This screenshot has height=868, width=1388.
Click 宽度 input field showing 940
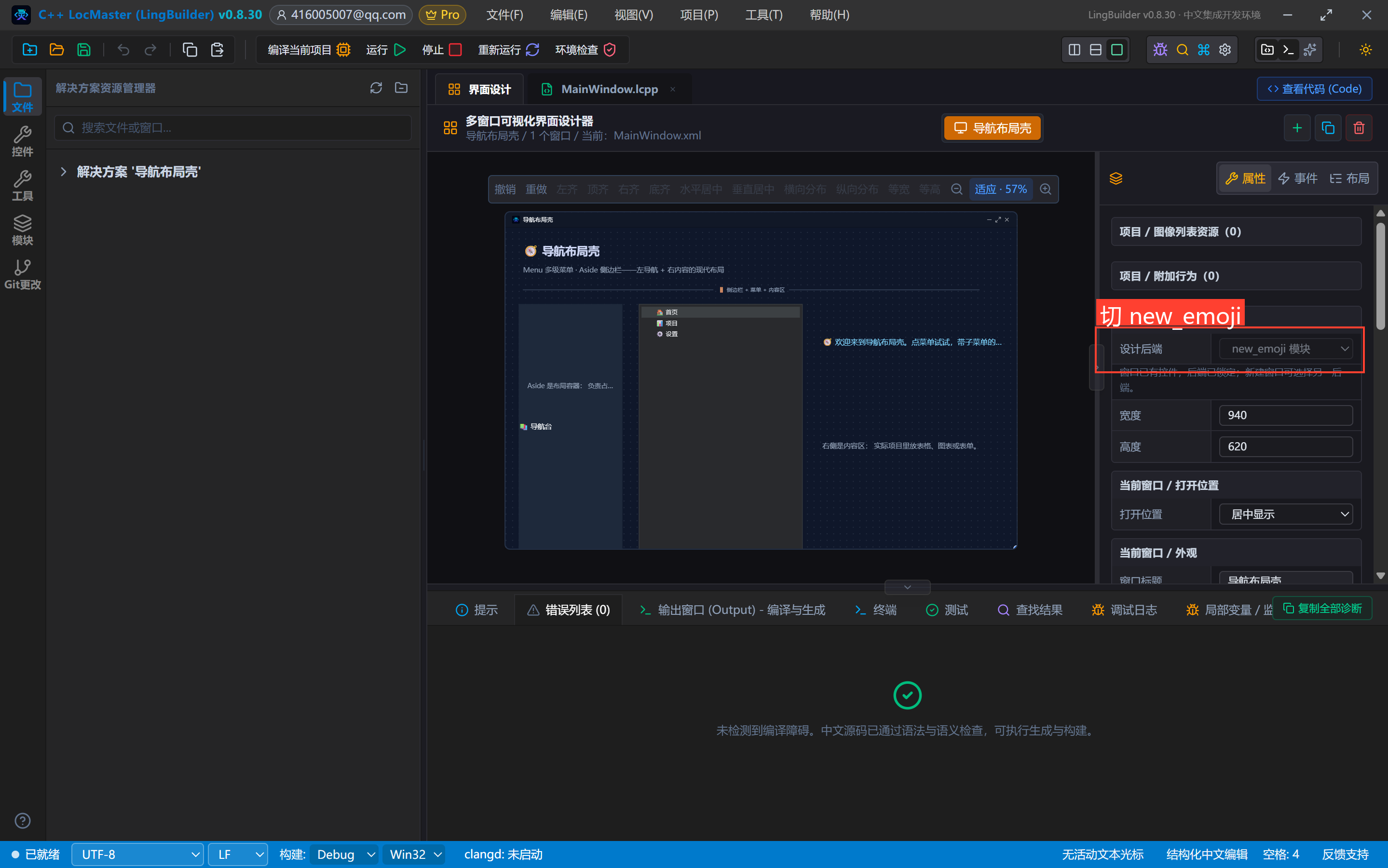click(x=1286, y=415)
